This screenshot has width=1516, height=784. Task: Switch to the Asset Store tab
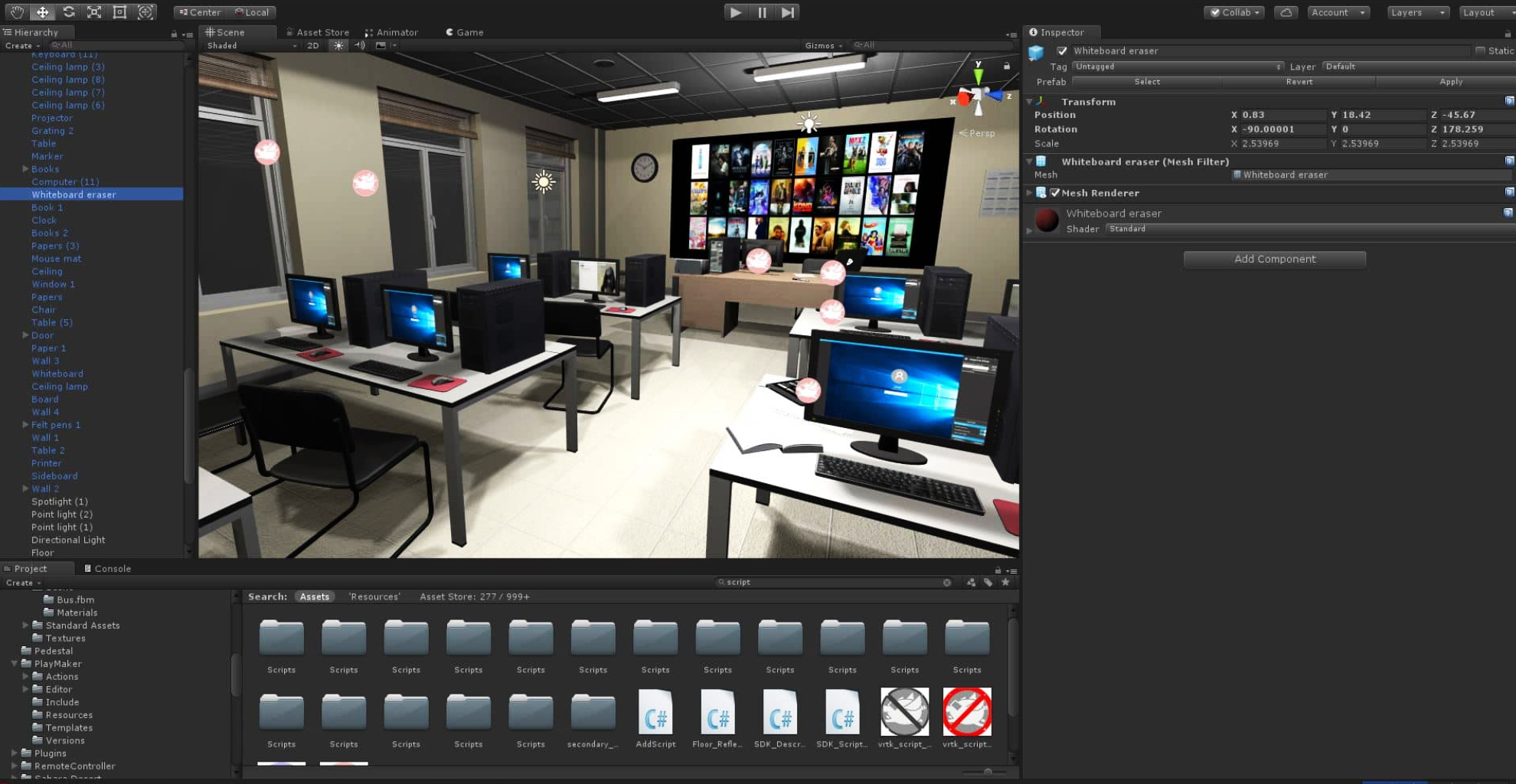317,32
